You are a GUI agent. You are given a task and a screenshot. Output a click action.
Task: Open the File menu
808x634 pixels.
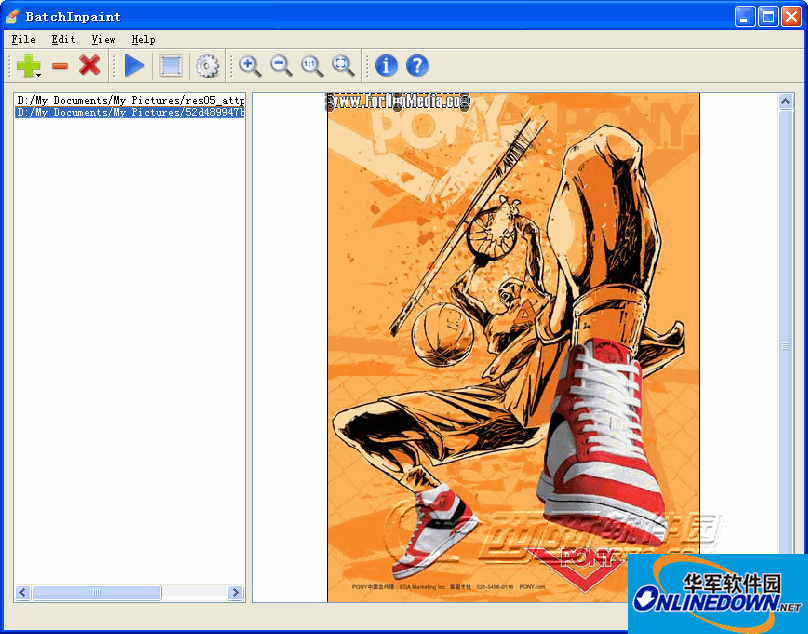point(23,39)
